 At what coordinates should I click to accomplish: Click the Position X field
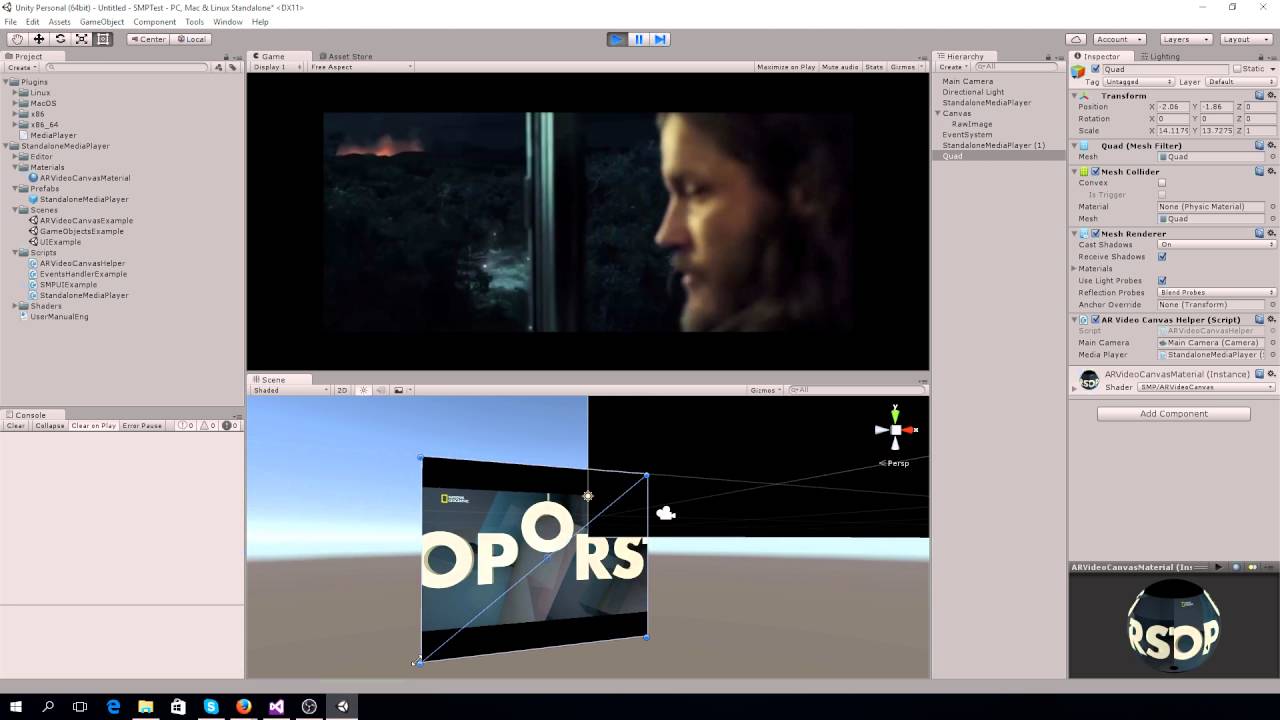click(x=1172, y=106)
